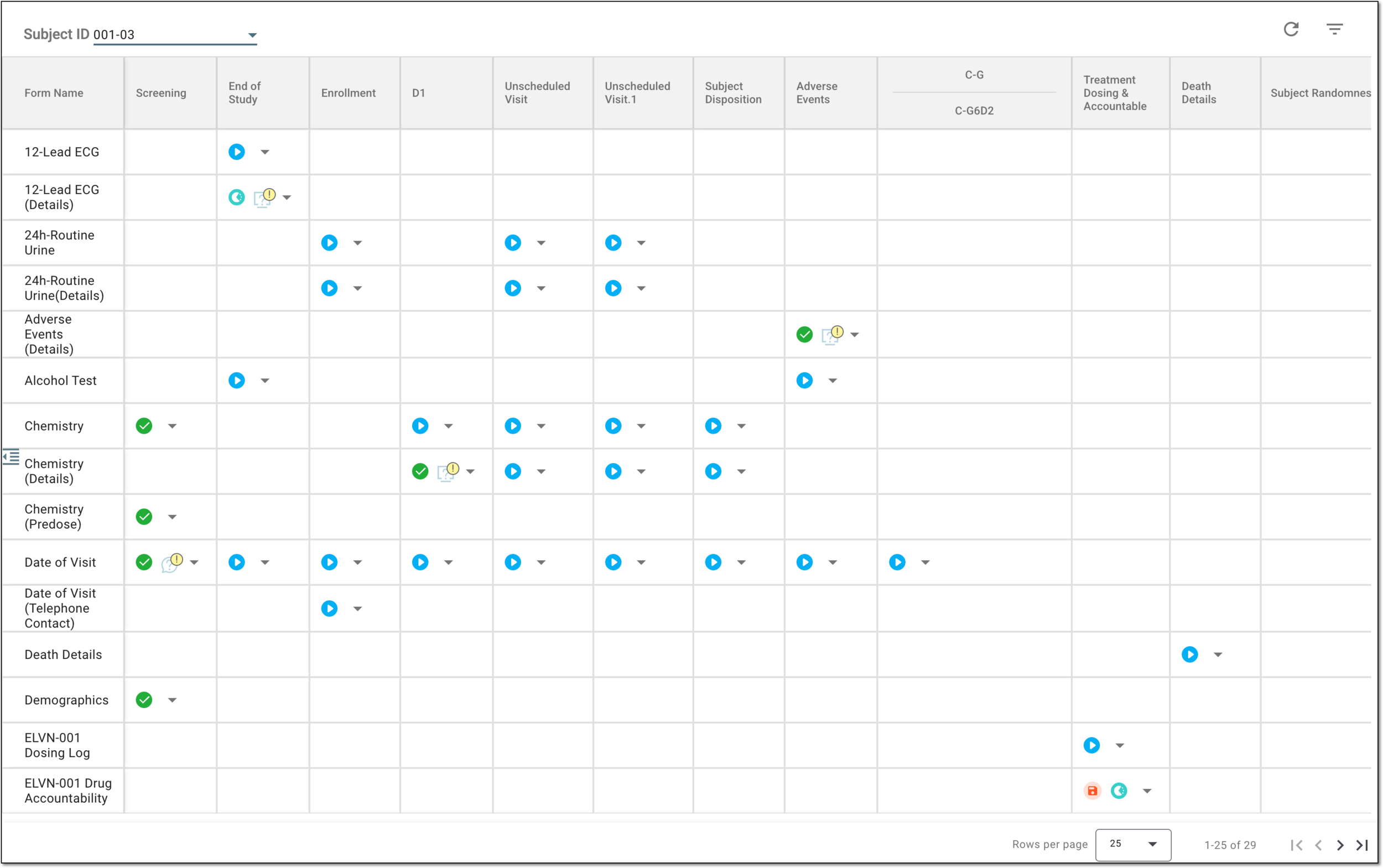Click Screening column header
This screenshot has height=868, width=1383.
(x=161, y=93)
